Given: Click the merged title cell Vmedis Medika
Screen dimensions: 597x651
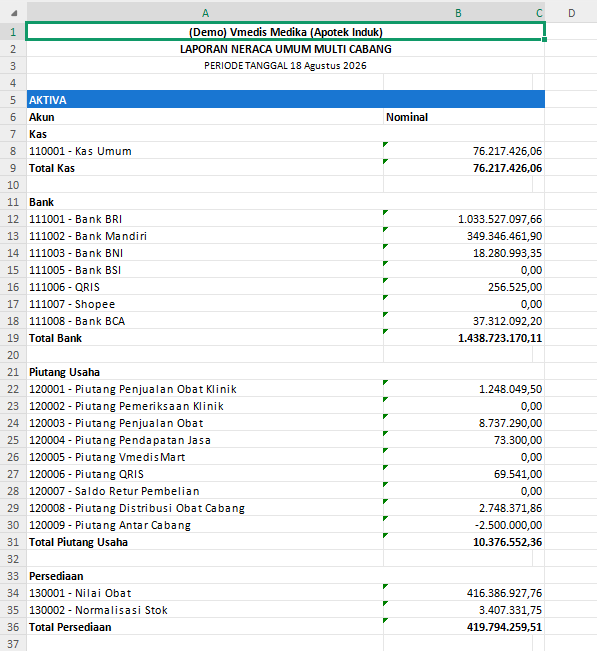Looking at the screenshot, I should click(x=286, y=32).
